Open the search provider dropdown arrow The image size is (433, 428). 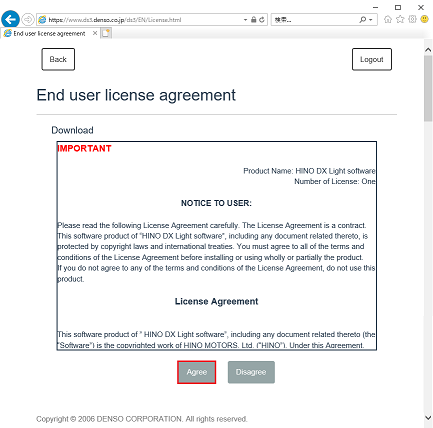coord(371,20)
